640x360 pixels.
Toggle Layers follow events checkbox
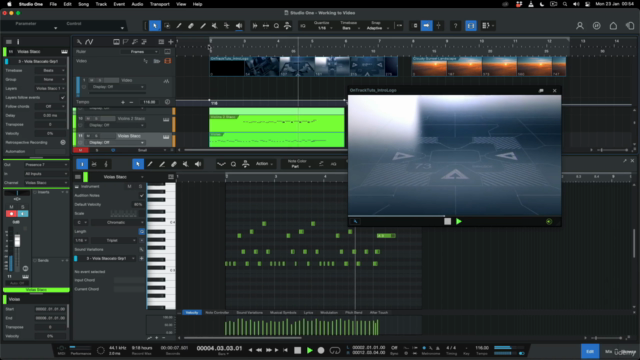point(62,98)
